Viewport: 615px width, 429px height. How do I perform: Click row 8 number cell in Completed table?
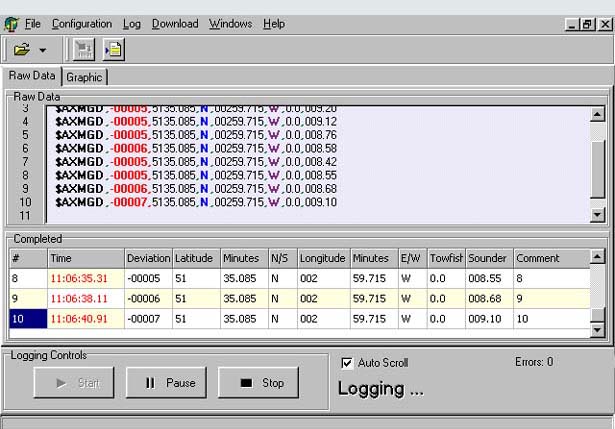(x=28, y=278)
